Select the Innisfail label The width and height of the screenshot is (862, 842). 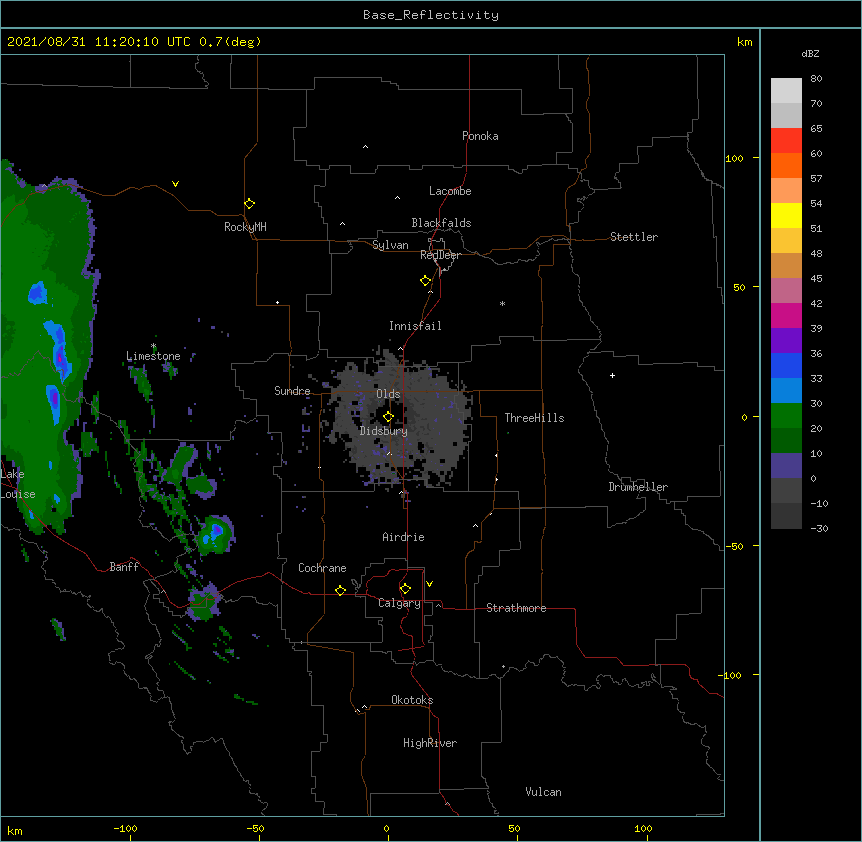click(415, 326)
